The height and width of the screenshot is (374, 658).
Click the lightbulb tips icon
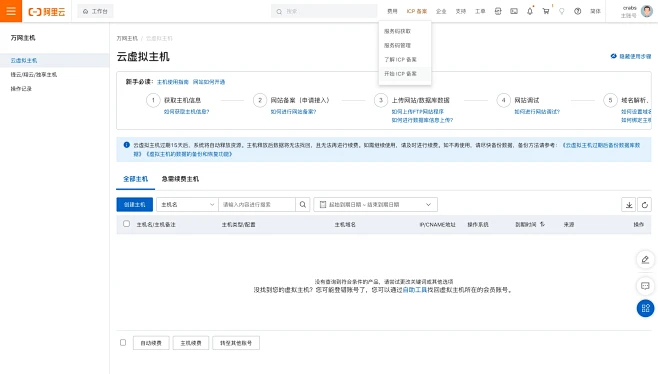[x=562, y=11]
